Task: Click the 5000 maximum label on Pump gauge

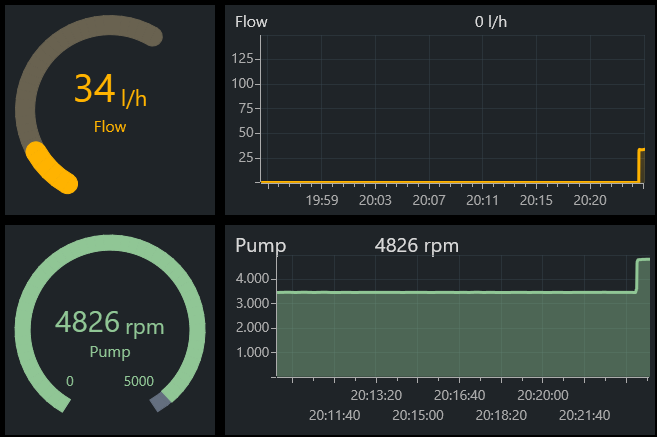Action: click(139, 381)
